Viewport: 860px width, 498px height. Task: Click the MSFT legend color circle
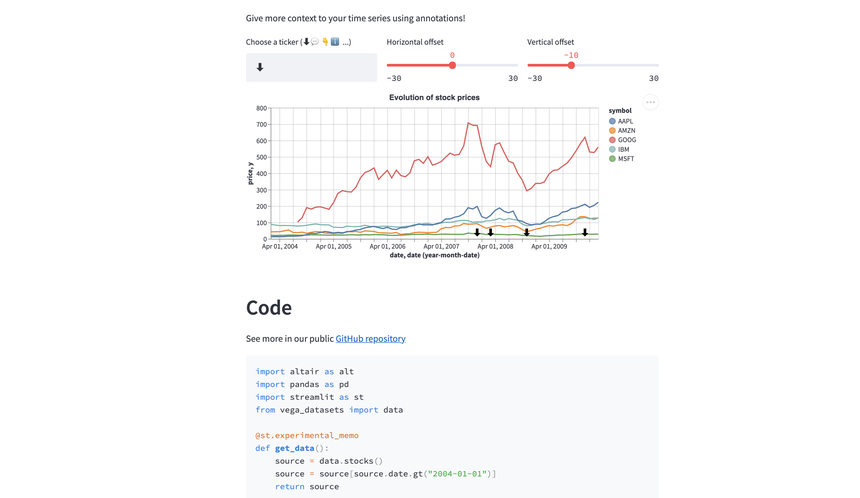tap(613, 159)
